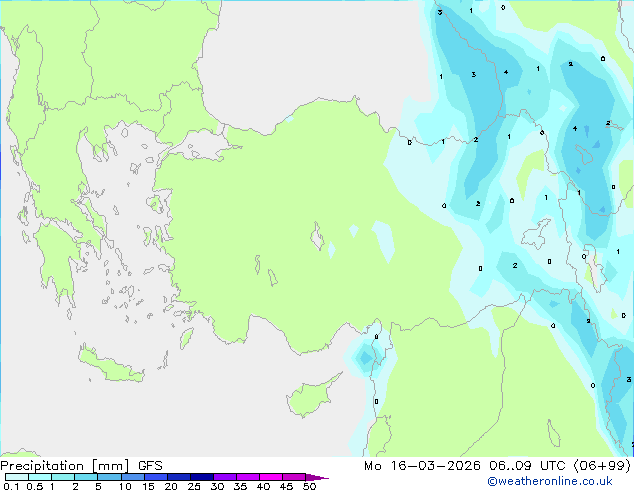Click the 5–10 mm legend color swatch
Image resolution: width=634 pixels, height=490 pixels.
point(109,477)
